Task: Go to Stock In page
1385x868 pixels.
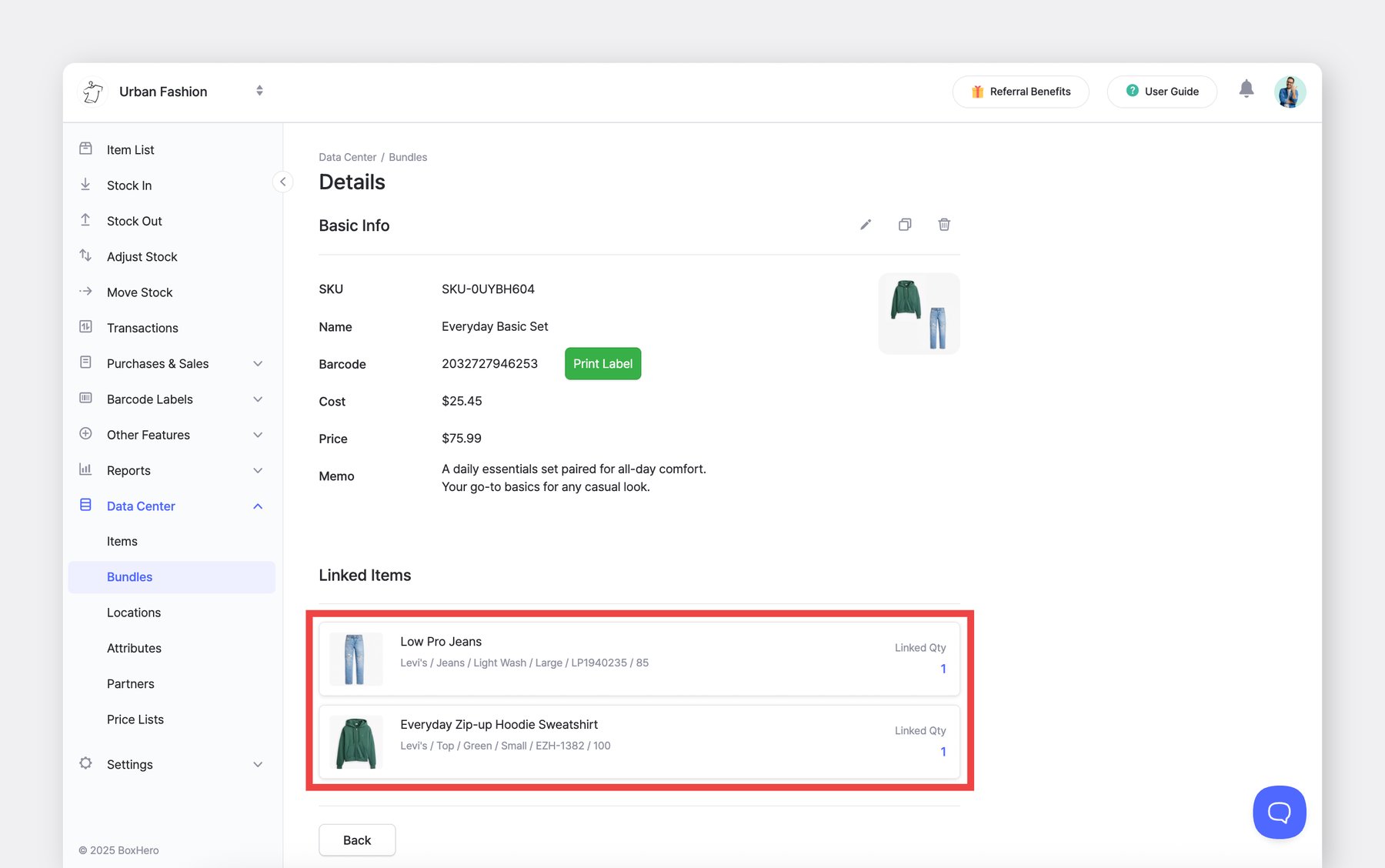Action: (129, 185)
